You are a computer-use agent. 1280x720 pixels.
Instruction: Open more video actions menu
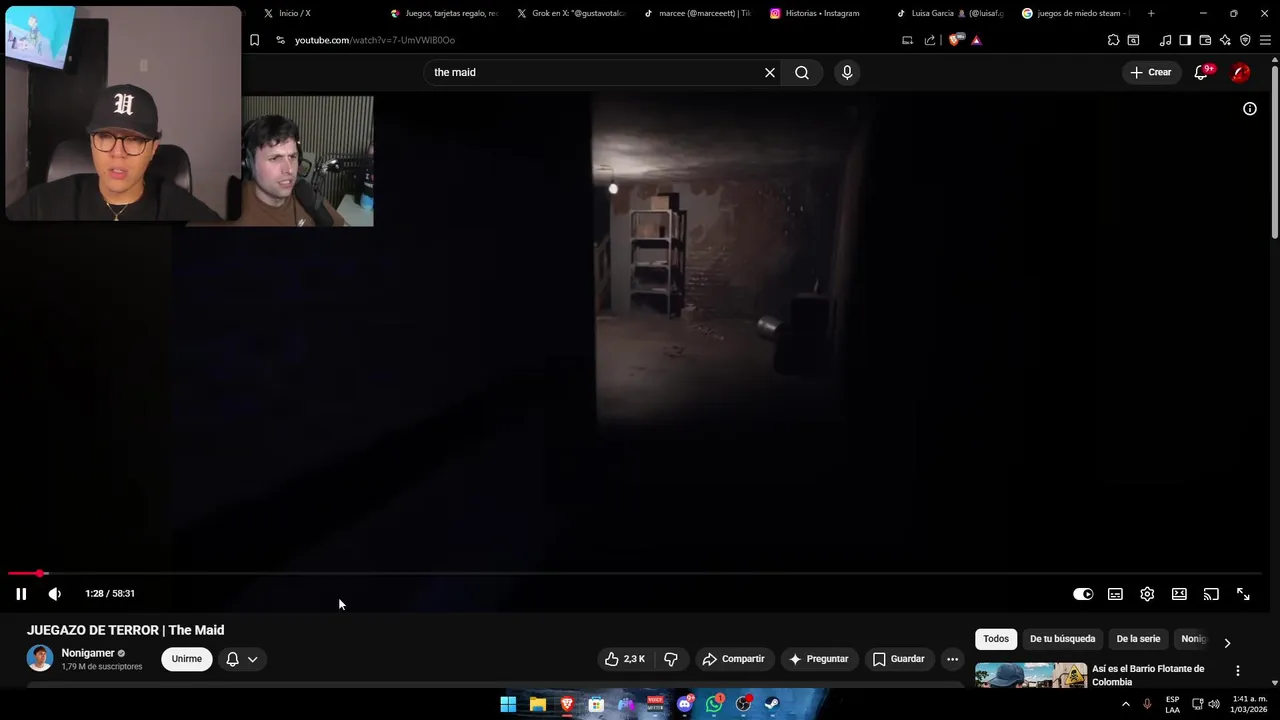point(952,659)
